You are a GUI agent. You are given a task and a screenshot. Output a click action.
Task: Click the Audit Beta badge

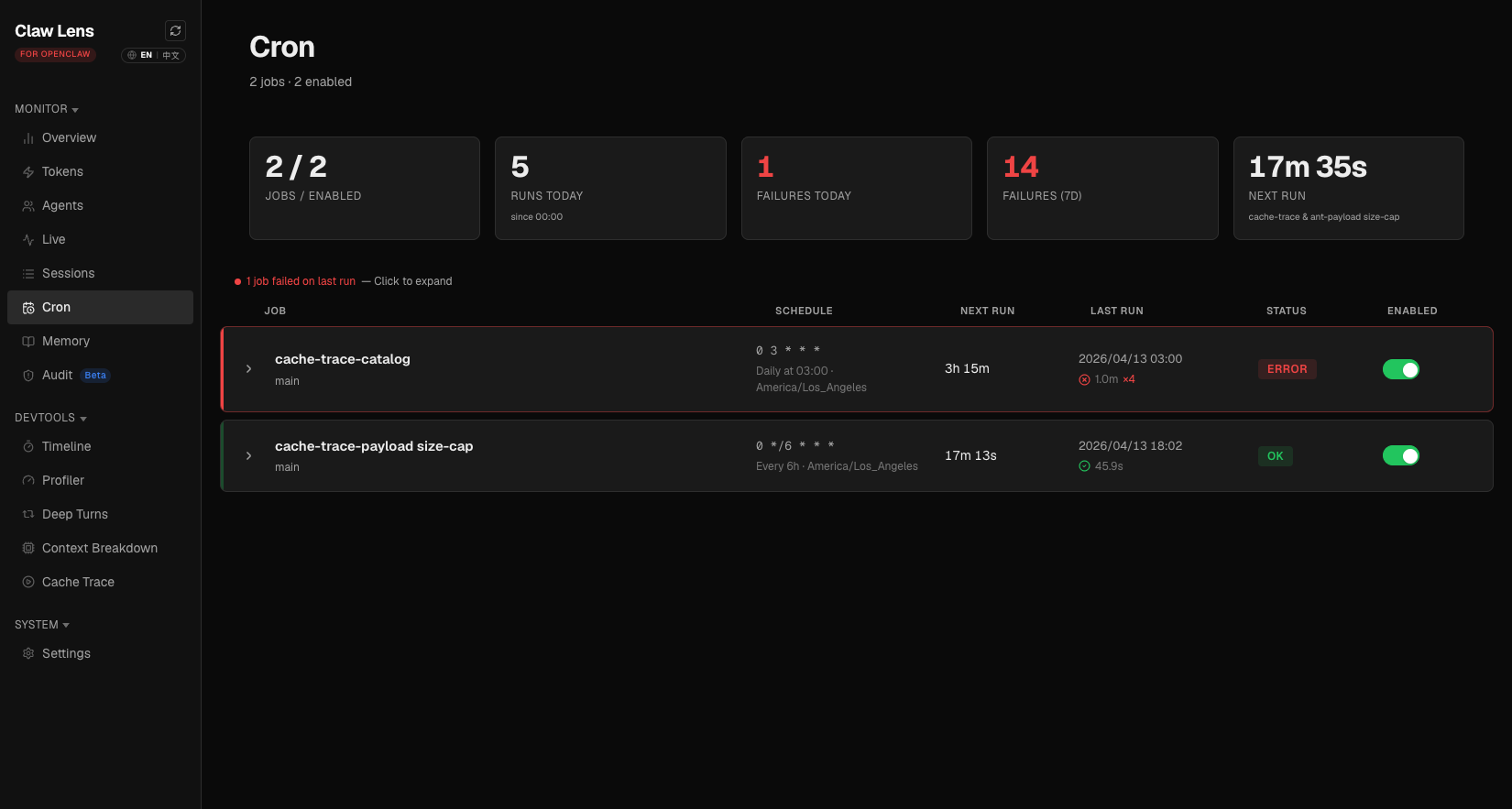[x=95, y=376]
